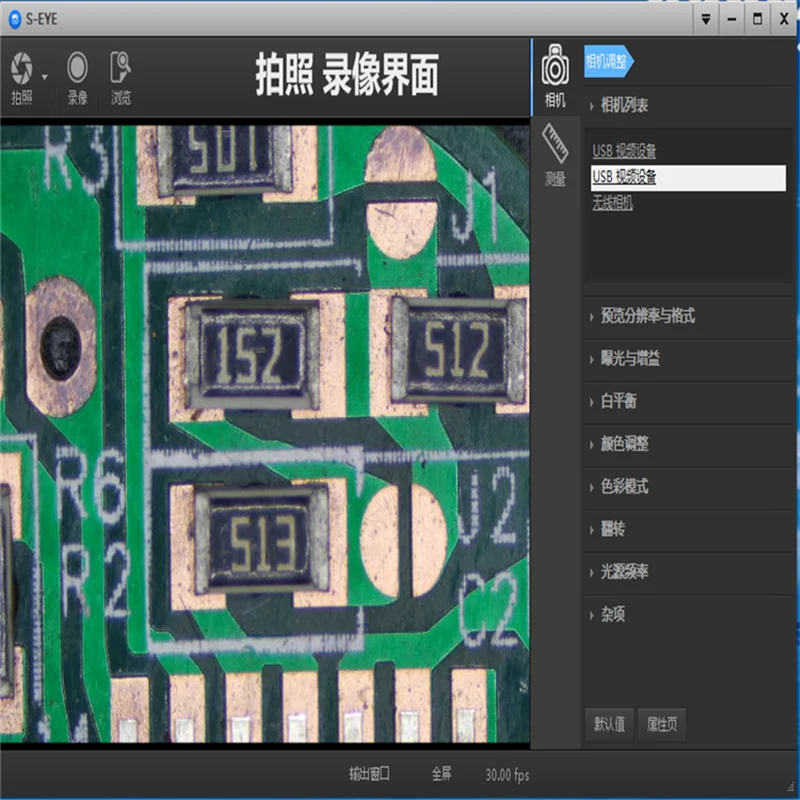Click 全屏 to enter full screen
The height and width of the screenshot is (800, 800).
[x=440, y=771]
